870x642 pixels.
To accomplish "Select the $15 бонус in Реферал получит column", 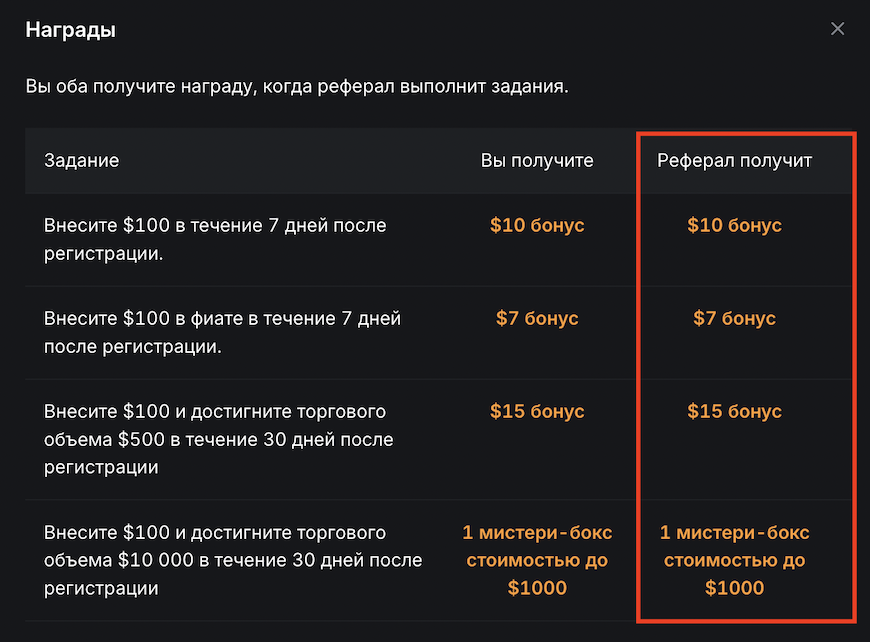I will point(735,411).
